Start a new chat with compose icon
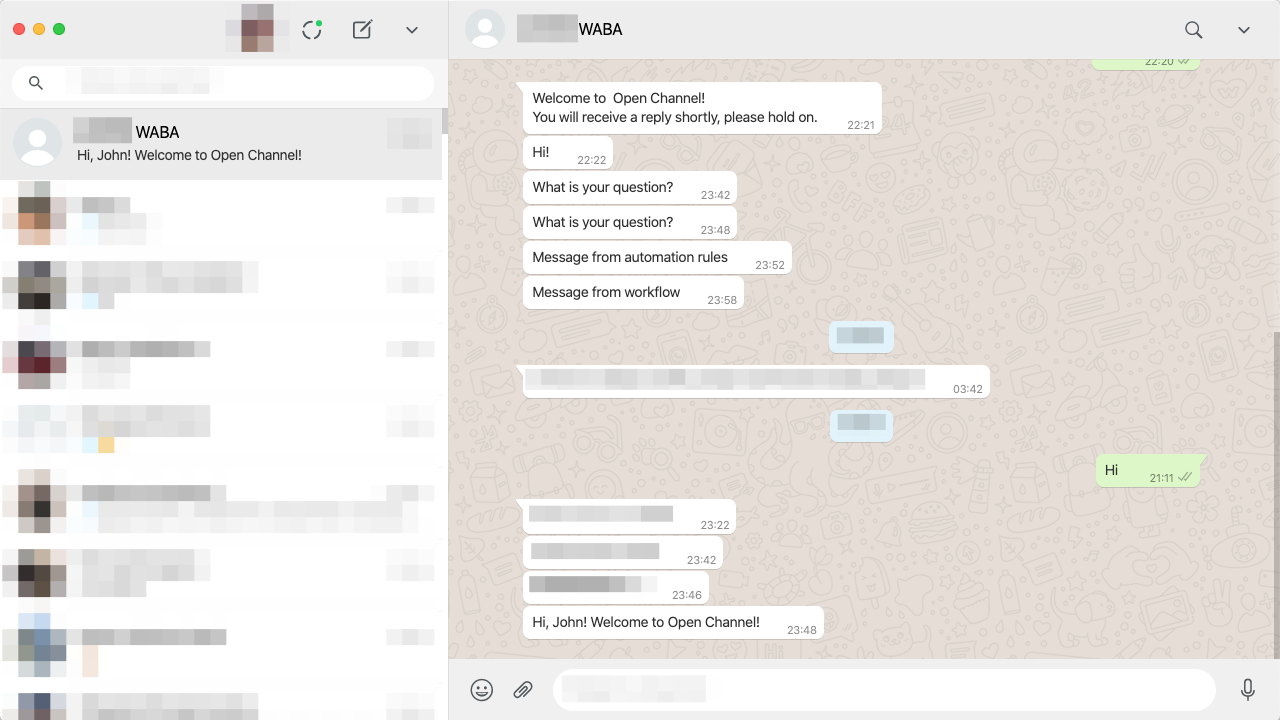 click(x=362, y=30)
